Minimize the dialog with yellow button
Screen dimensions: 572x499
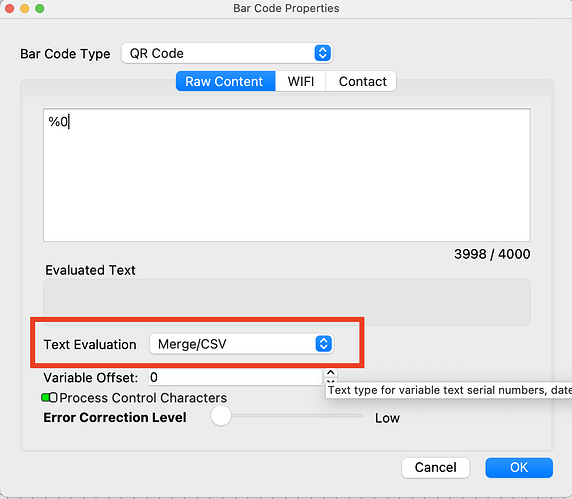[24, 8]
